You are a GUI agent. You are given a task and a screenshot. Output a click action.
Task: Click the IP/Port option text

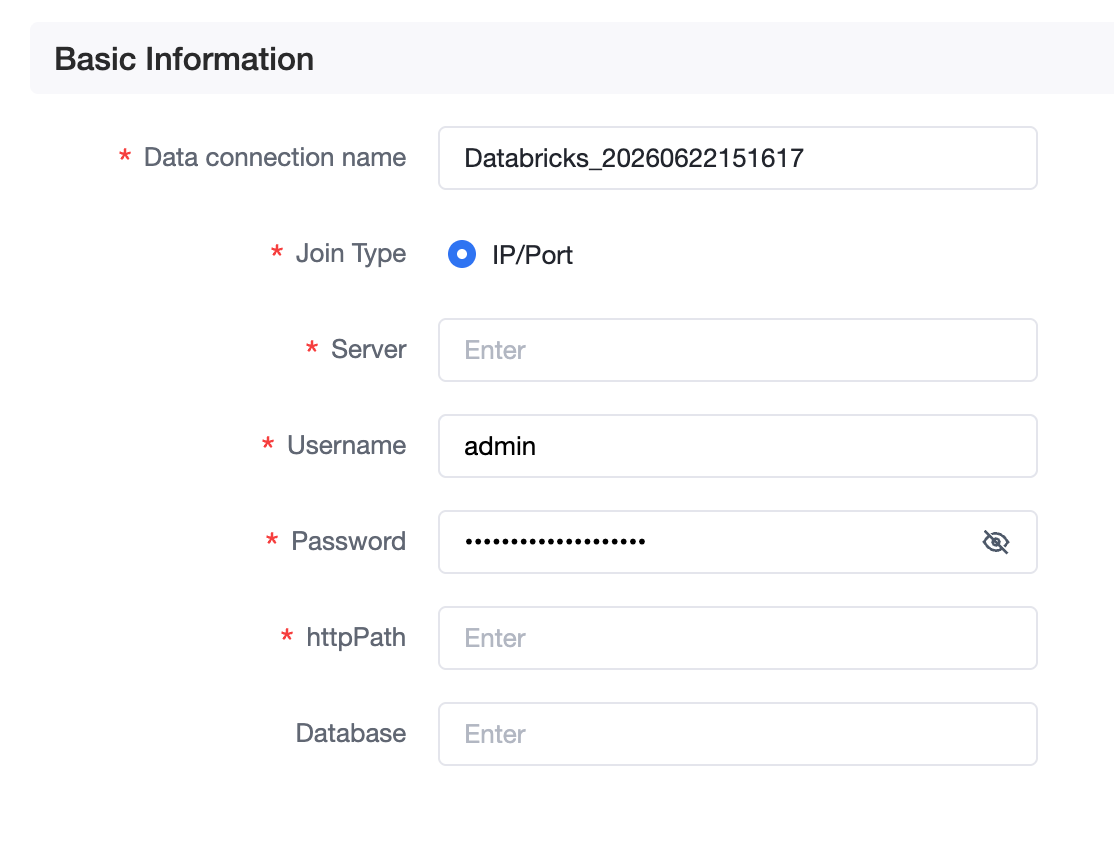[x=532, y=255]
